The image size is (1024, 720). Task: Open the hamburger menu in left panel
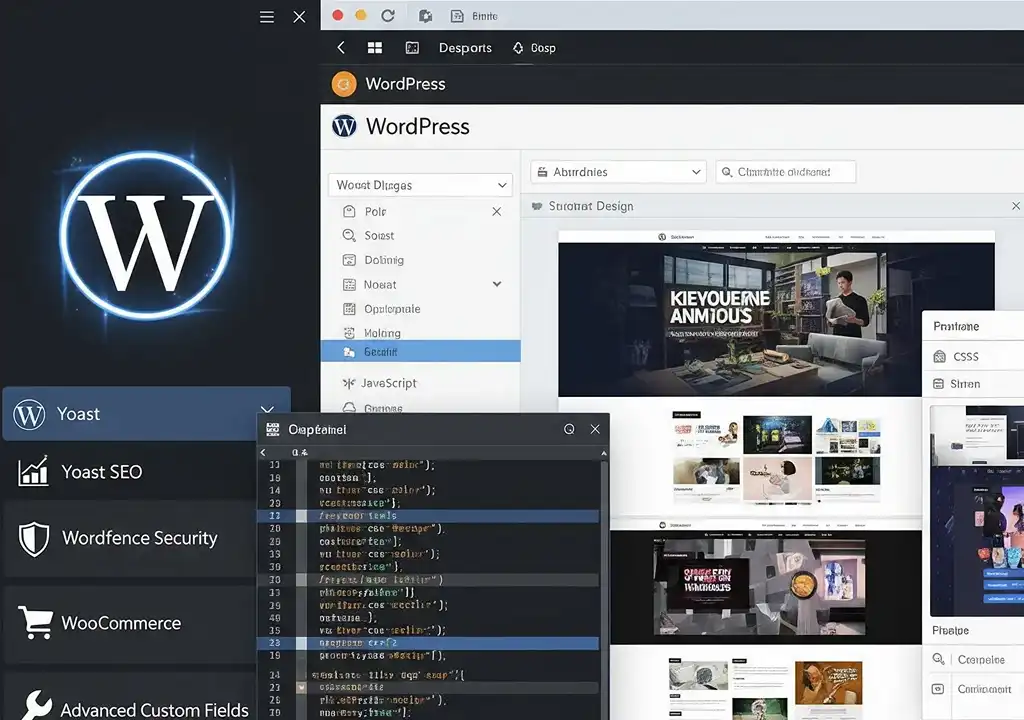pos(266,17)
